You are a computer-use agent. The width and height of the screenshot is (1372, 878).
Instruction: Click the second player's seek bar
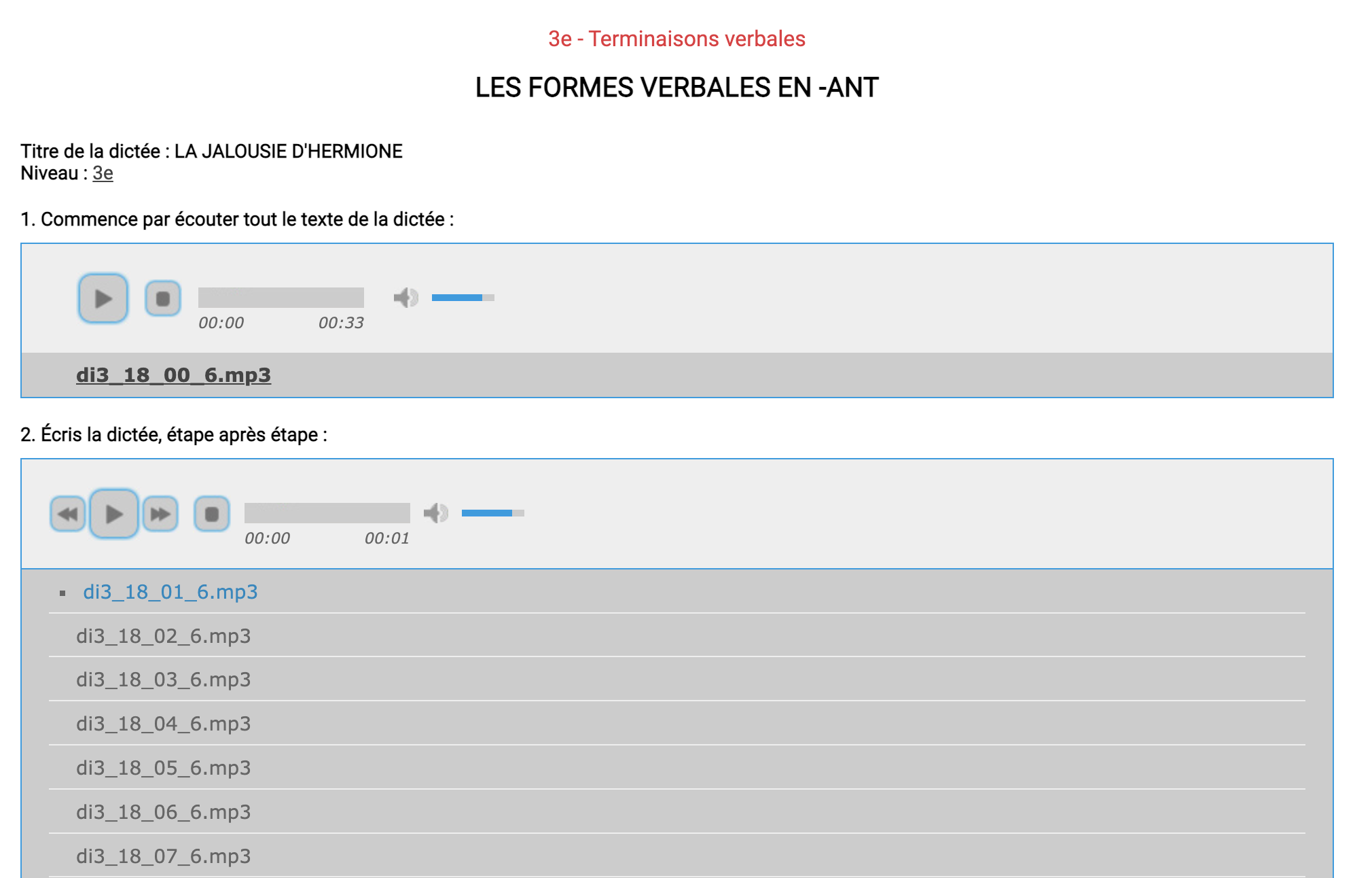tap(327, 513)
